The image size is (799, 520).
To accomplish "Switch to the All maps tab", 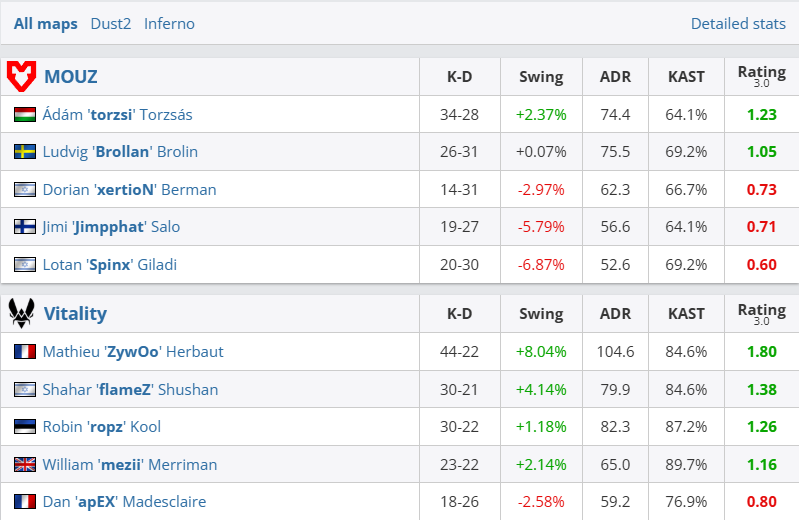I will pos(45,23).
